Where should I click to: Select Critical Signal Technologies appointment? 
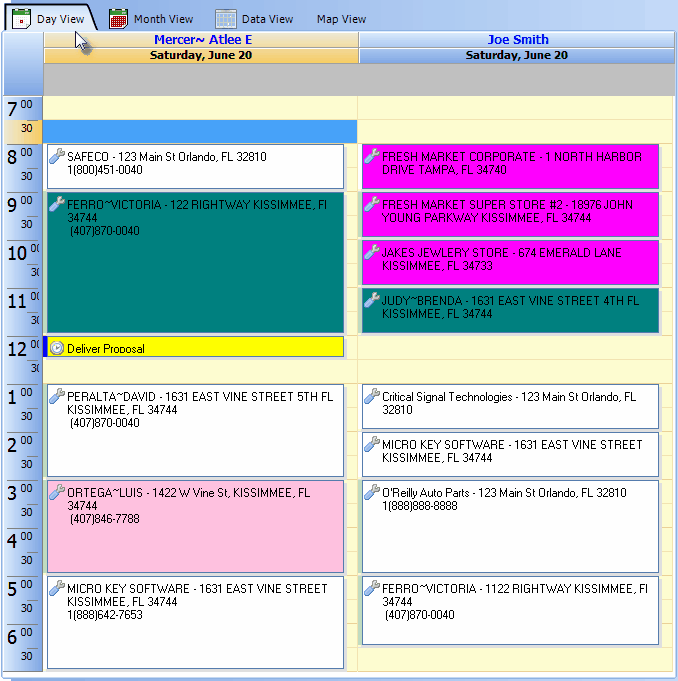(x=510, y=407)
